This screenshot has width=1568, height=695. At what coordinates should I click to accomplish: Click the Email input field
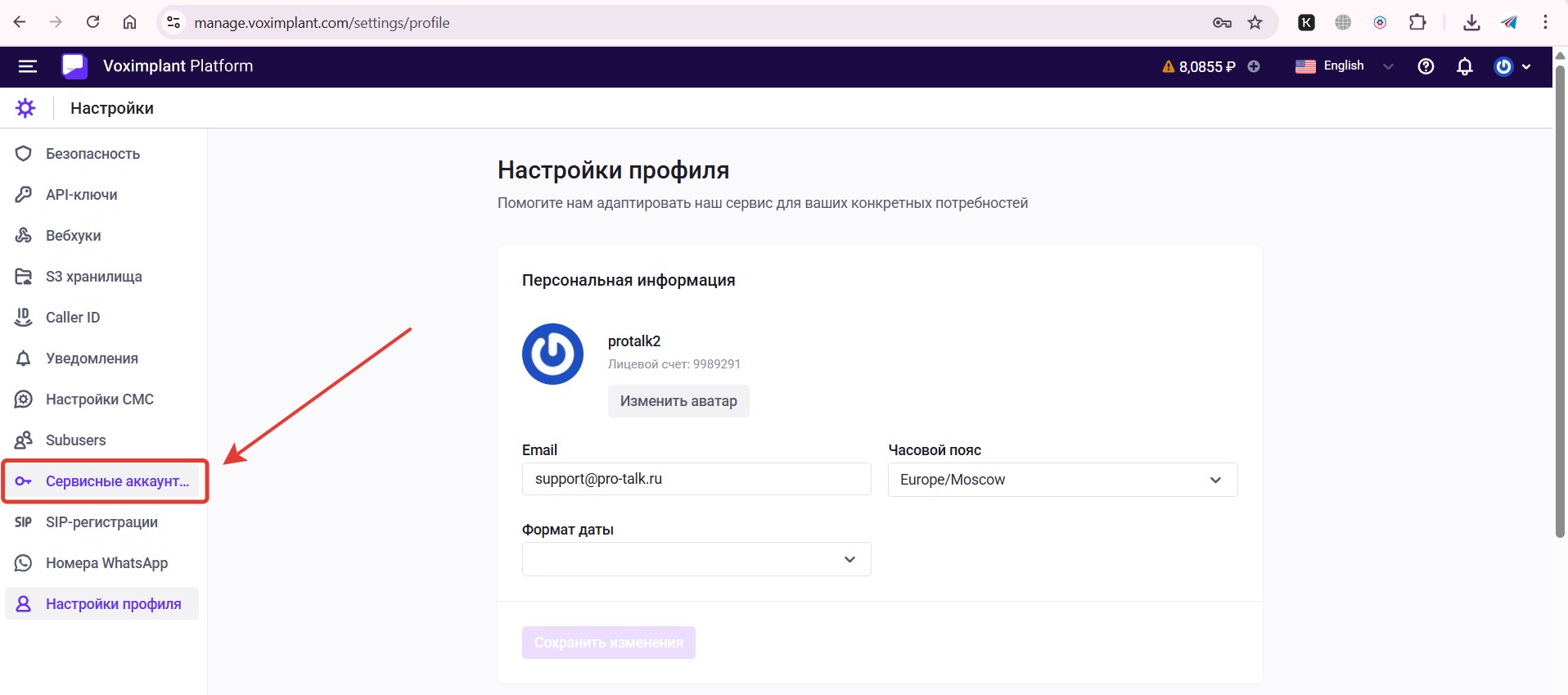click(696, 479)
